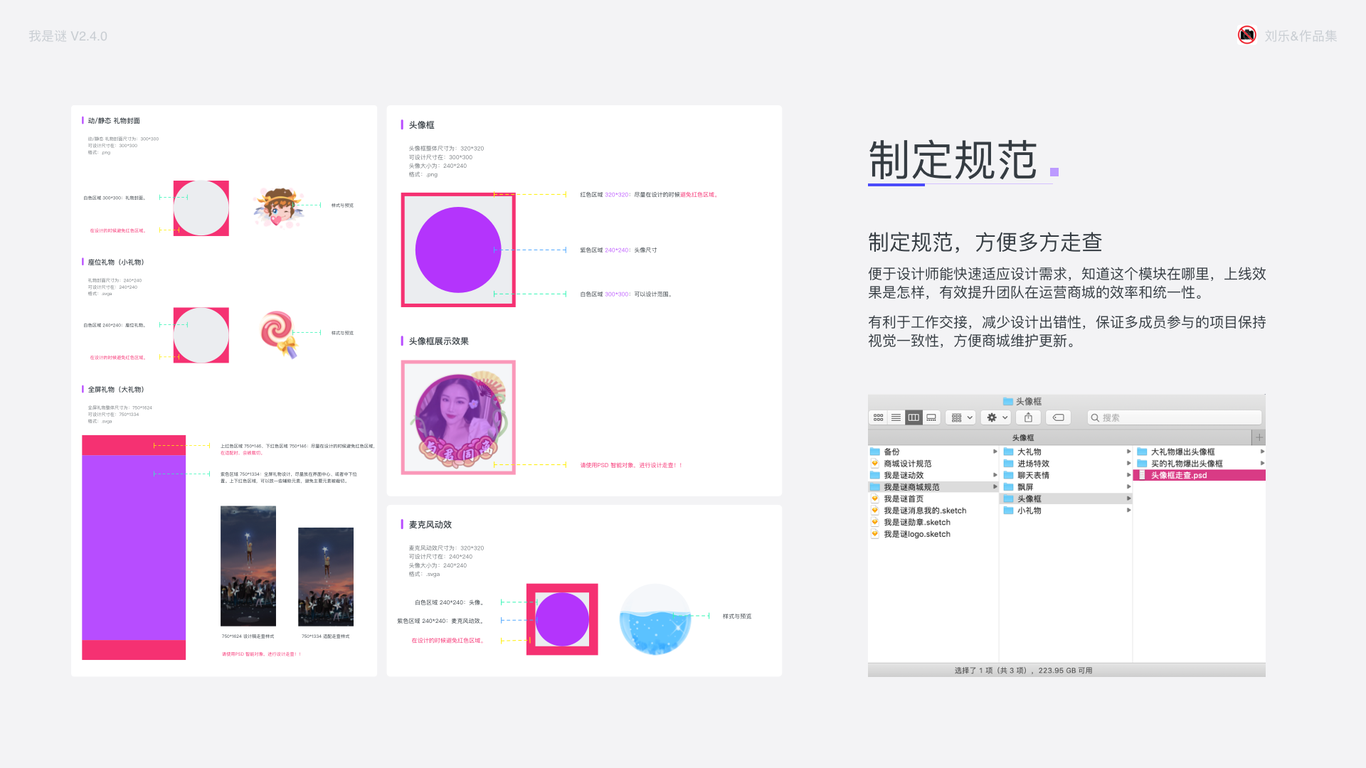1366x768 pixels.
Task: Click the sketch icon of 我是谜logo.sketch
Action: [x=875, y=534]
